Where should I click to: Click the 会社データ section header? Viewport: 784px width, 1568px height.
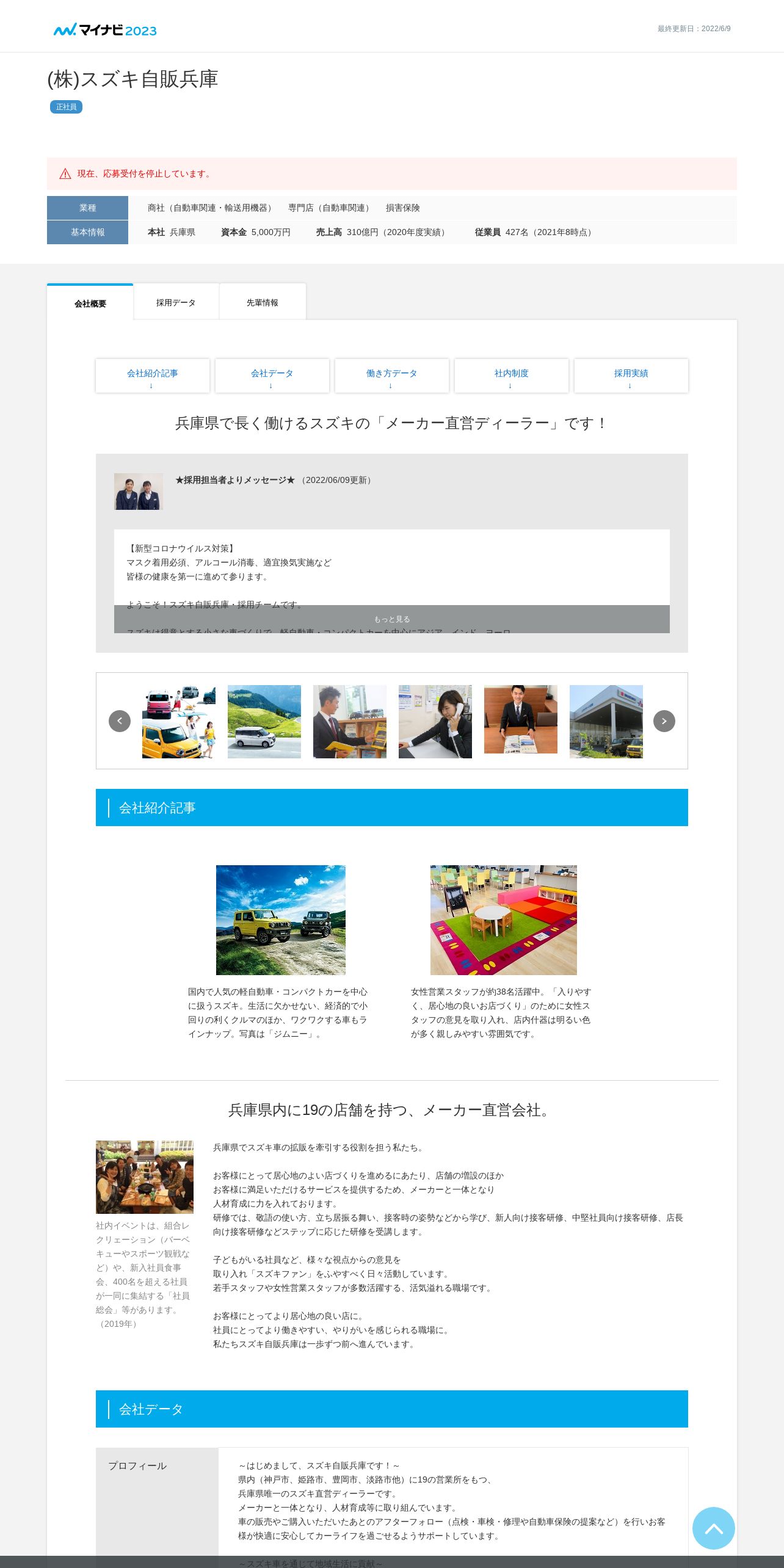point(392,1409)
